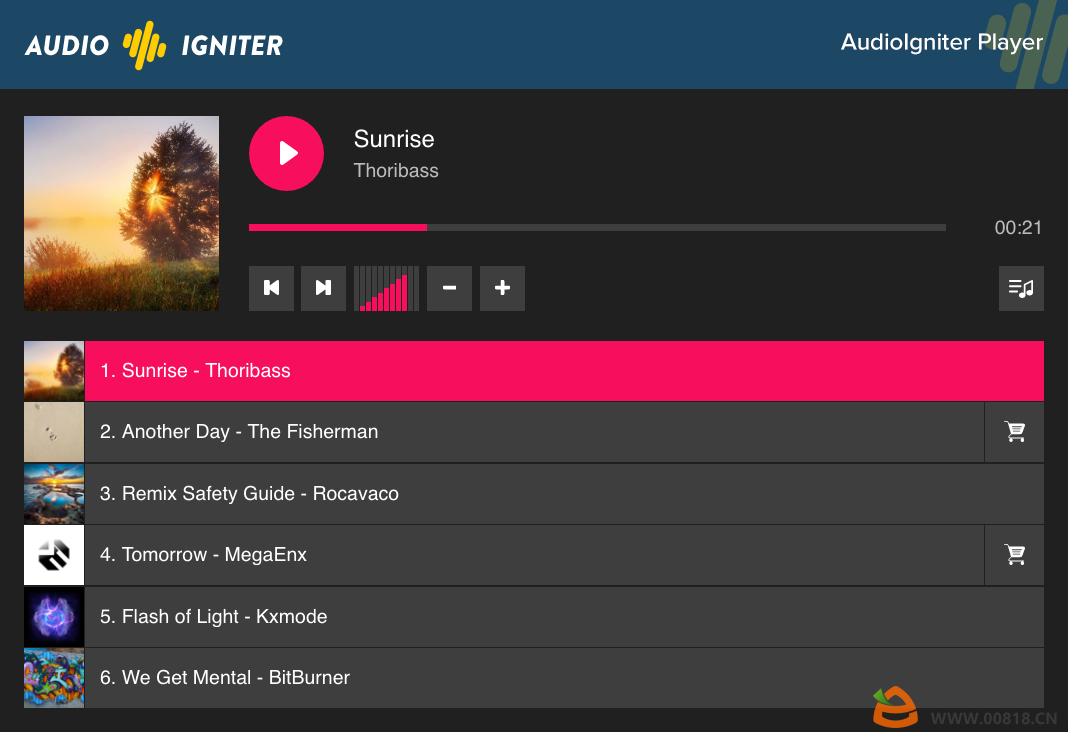Skip to the previous track
Screen dimensions: 1068x732
pos(271,288)
